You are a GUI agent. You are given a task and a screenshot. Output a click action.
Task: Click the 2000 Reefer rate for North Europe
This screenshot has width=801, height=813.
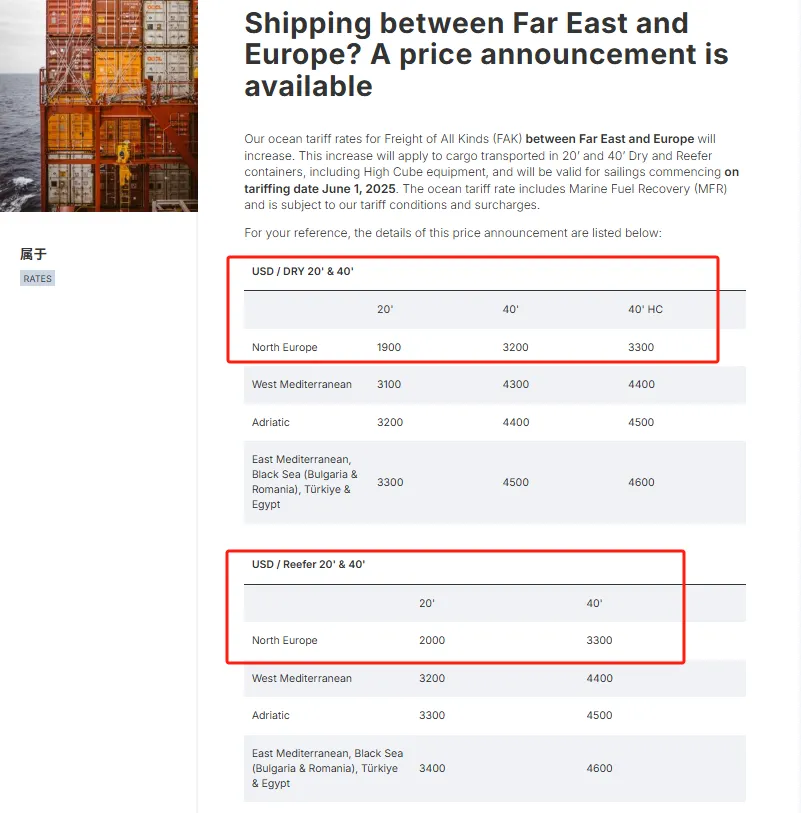pyautogui.click(x=432, y=640)
